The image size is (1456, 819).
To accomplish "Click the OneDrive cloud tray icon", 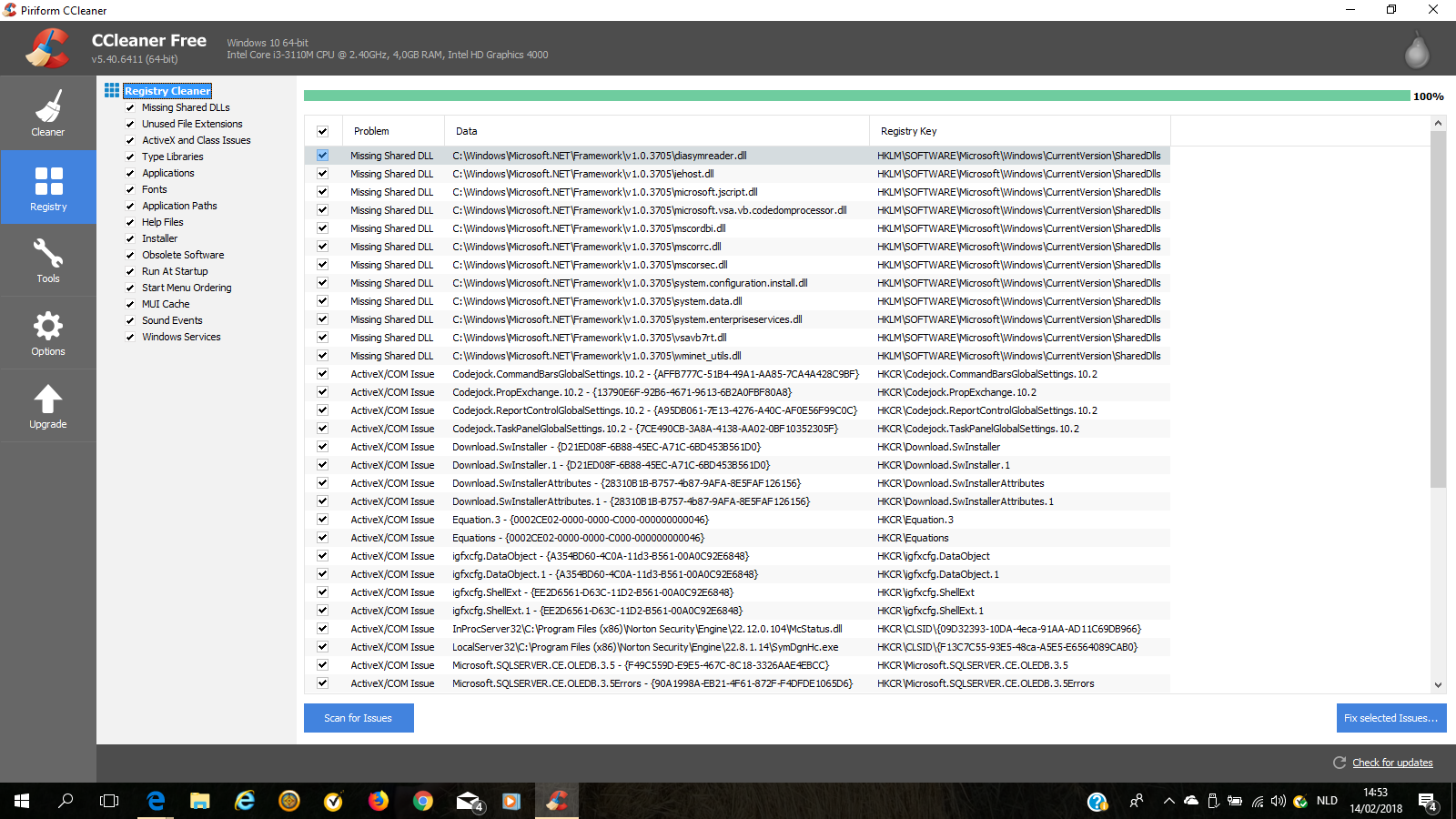I will pos(1191,801).
